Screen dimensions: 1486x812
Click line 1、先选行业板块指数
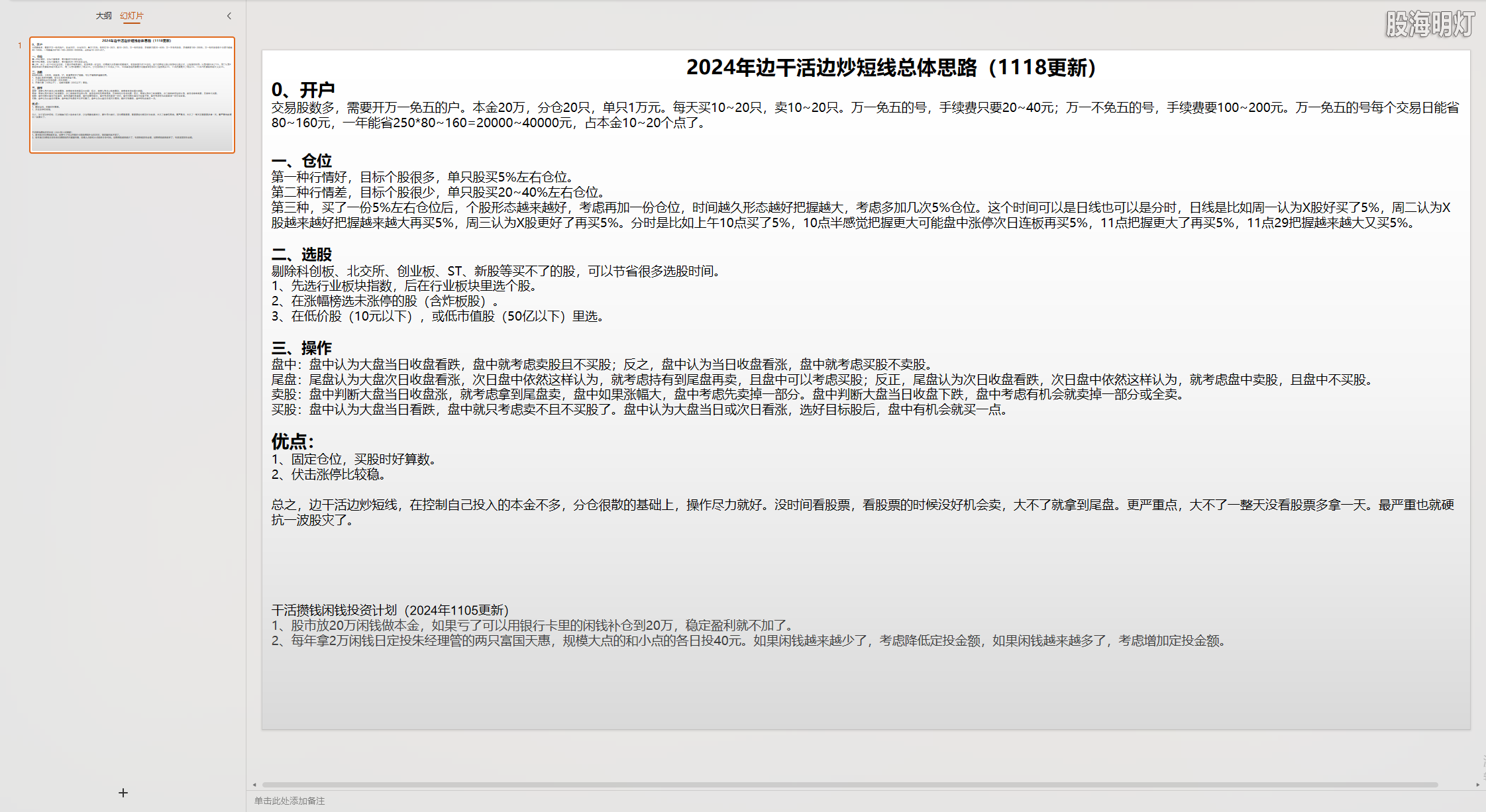click(403, 285)
